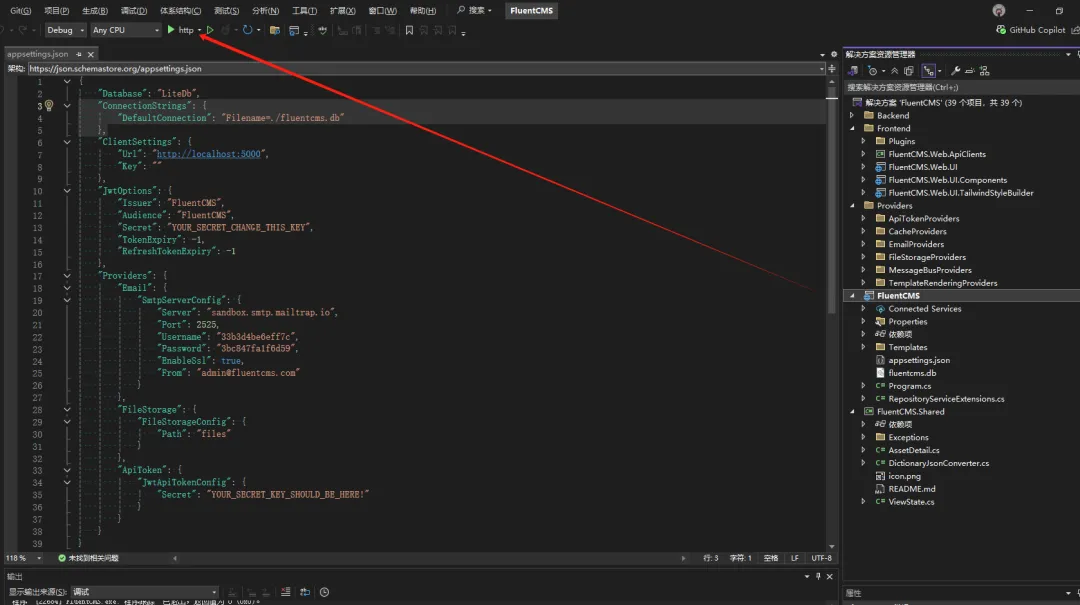Open Program.cs from Solution Explorer
The width and height of the screenshot is (1080, 605).
tap(909, 386)
